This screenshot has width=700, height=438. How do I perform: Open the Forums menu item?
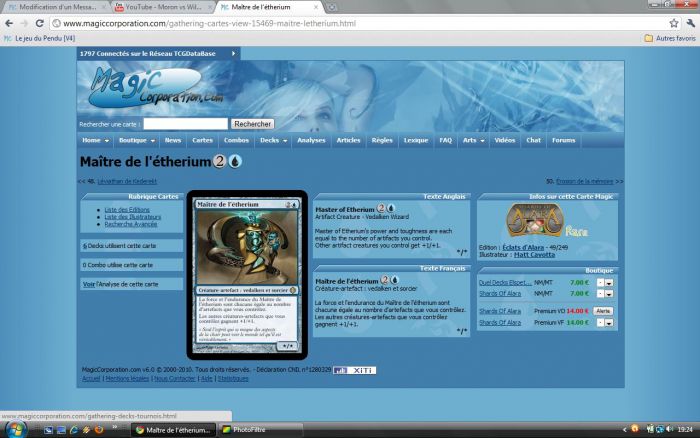563,140
